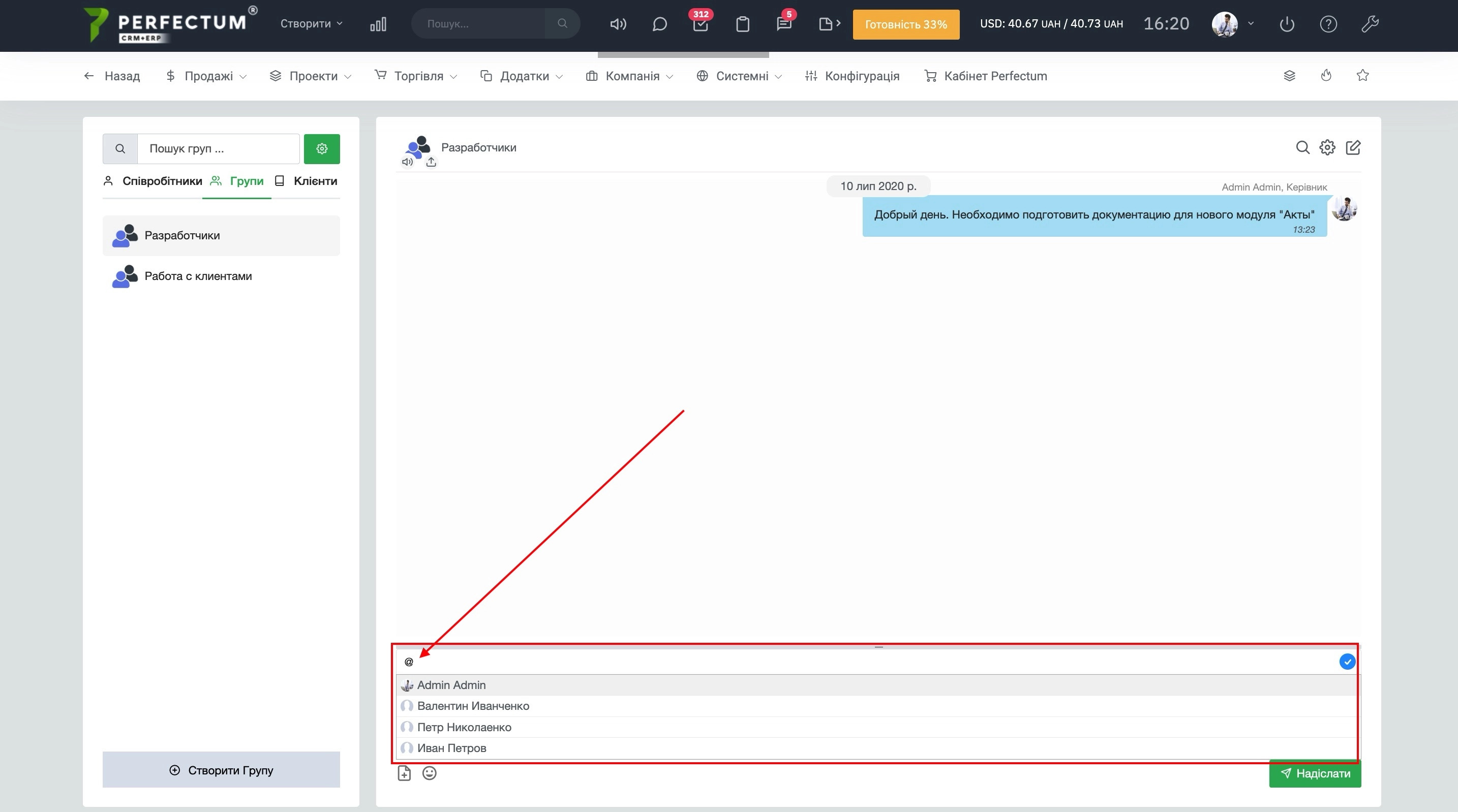
Task: Click the search magnifier in chat header
Action: pos(1302,148)
